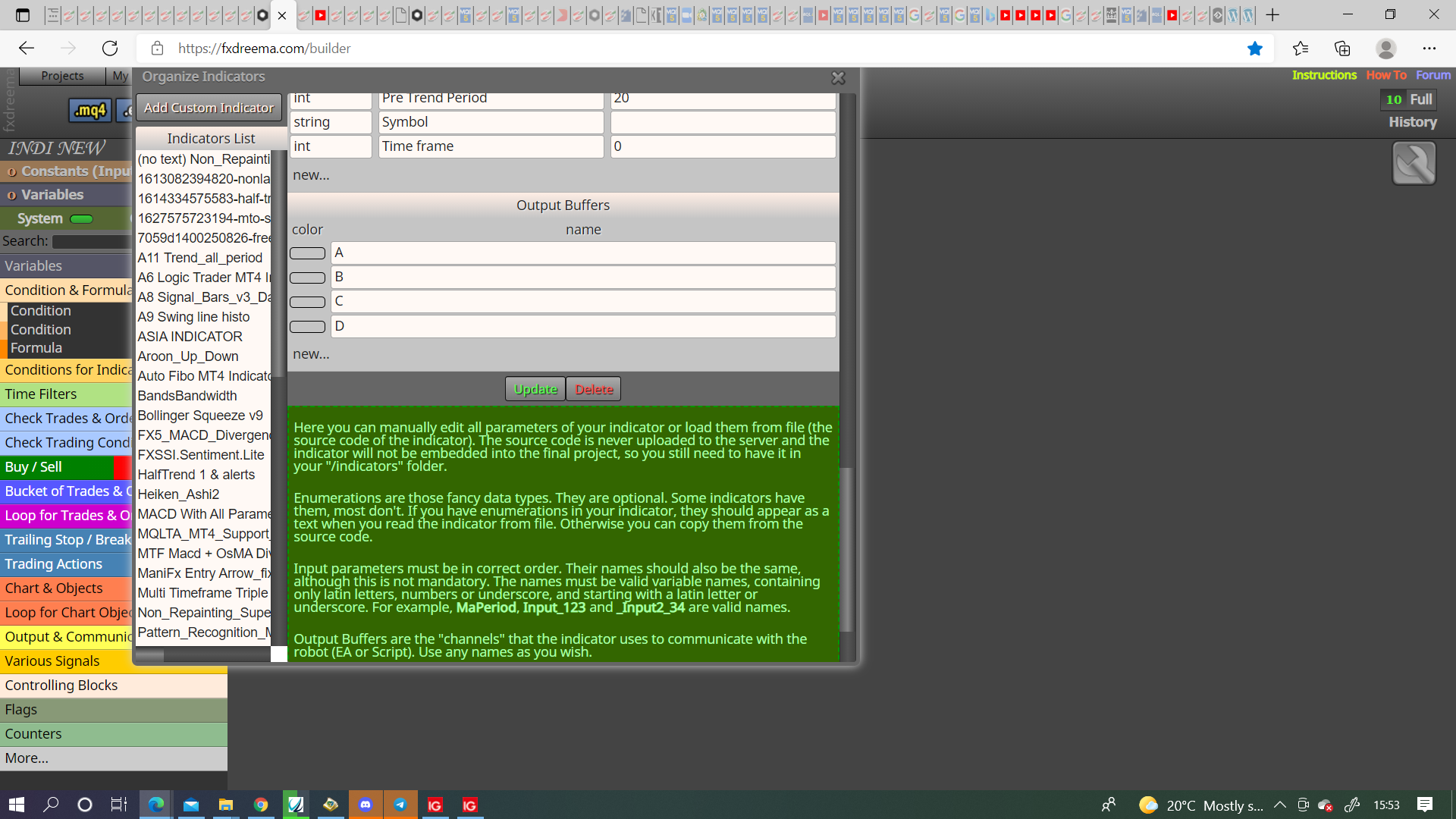Open Telegram from taskbar

pyautogui.click(x=400, y=805)
